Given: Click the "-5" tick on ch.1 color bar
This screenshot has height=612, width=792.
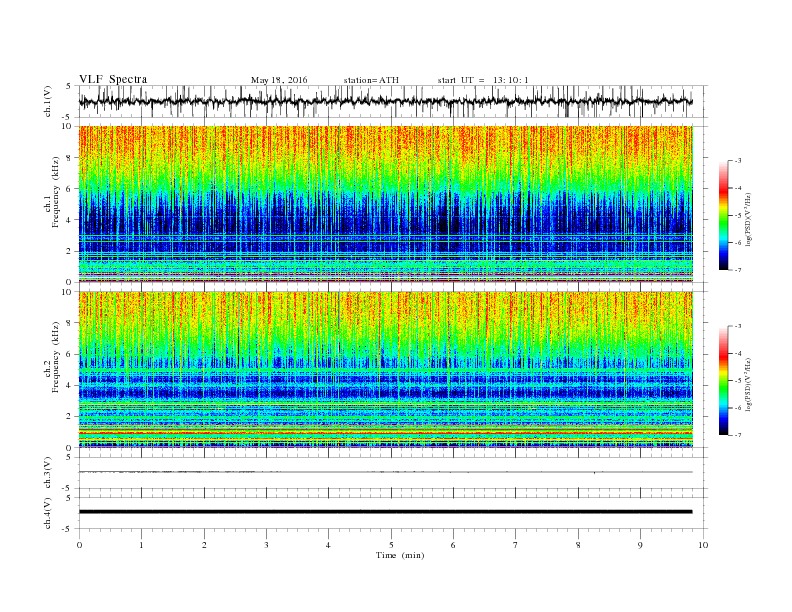Looking at the screenshot, I should pos(737,215).
